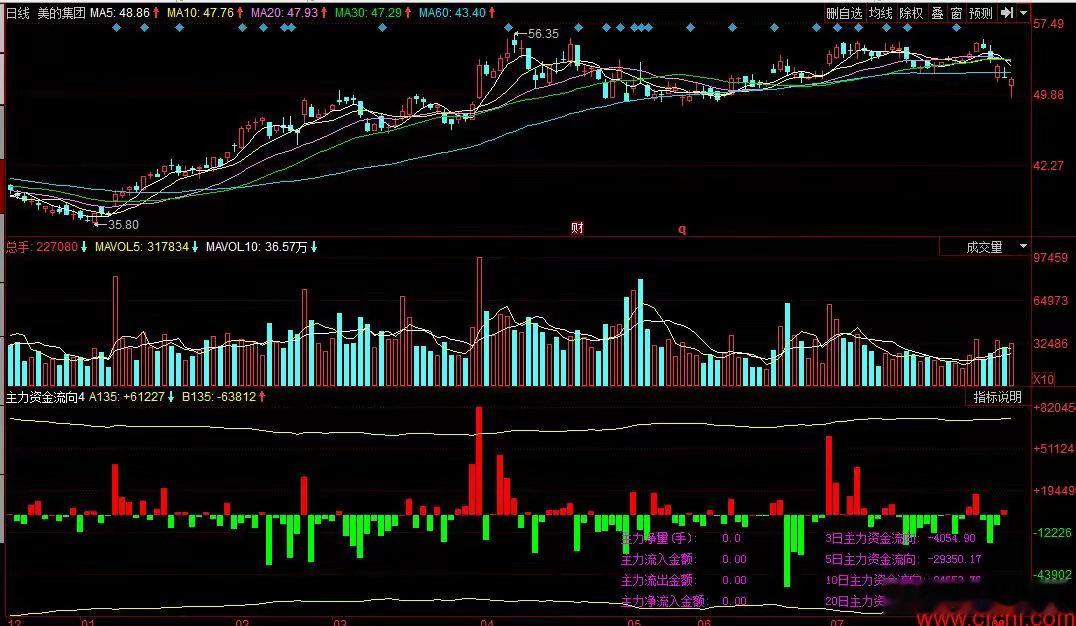Viewport: 1076px width, 626px height.
Task: Click the leftmost blue diamond info marker
Action: [x=116, y=27]
